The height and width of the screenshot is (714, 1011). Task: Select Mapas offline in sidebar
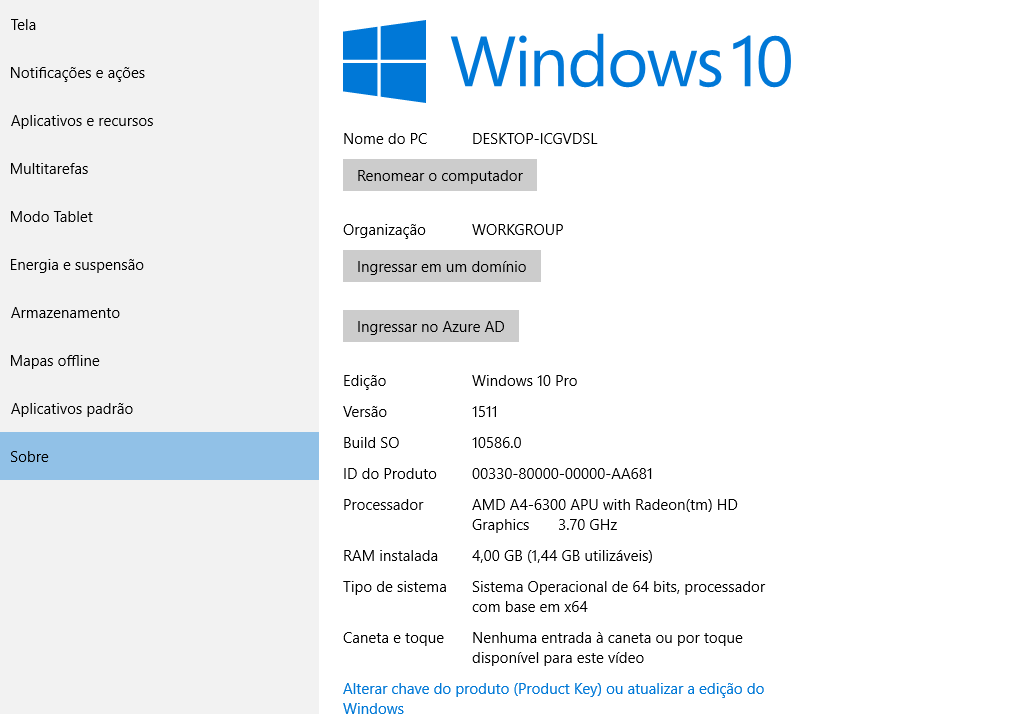point(159,361)
